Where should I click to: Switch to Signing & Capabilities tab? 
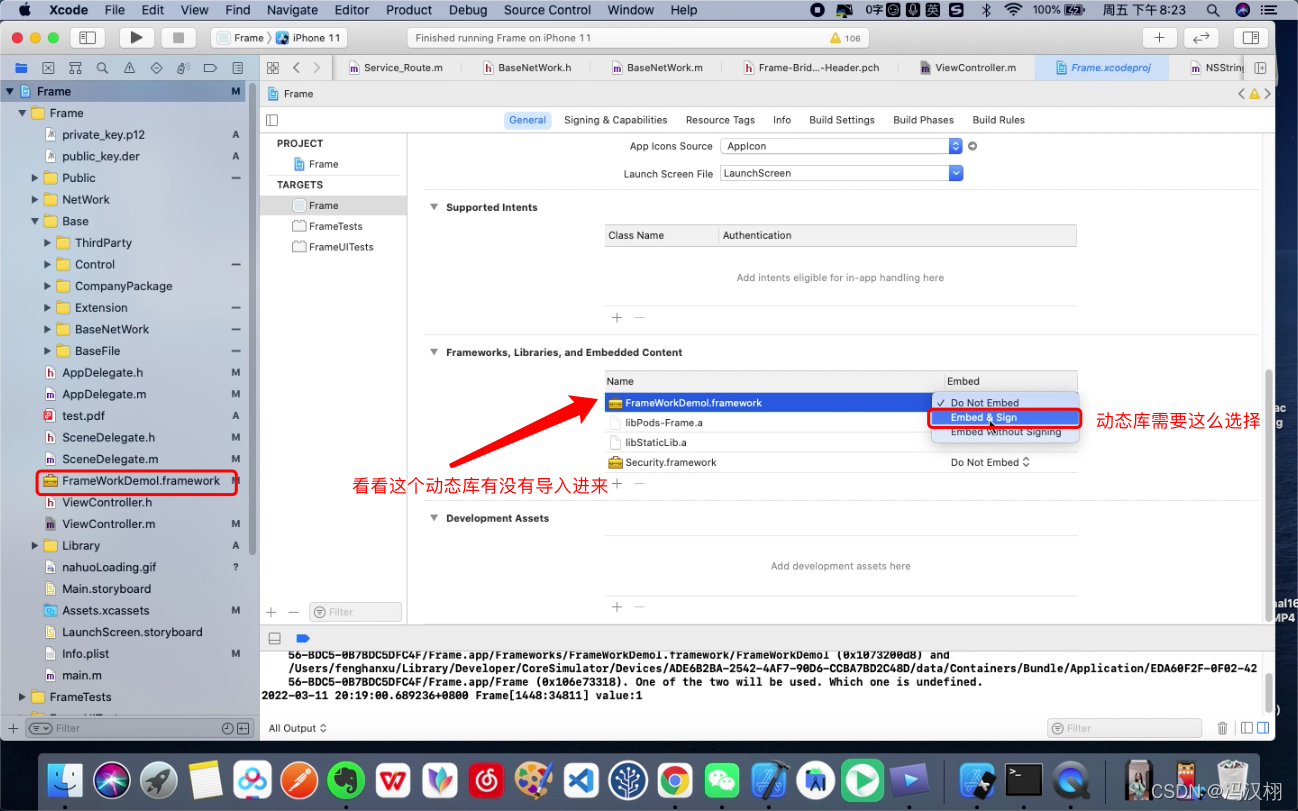coord(615,120)
